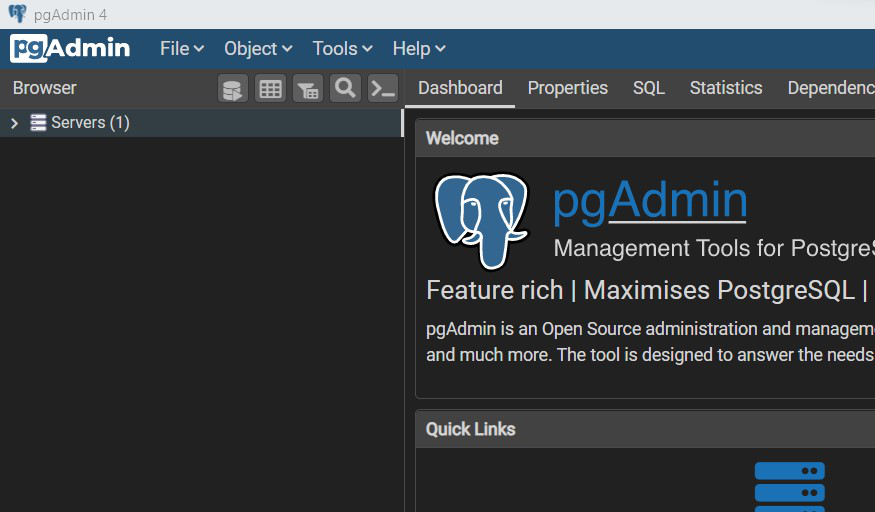Click the pgAdmin elephant logo image
Image resolution: width=875 pixels, height=512 pixels.
(x=481, y=220)
